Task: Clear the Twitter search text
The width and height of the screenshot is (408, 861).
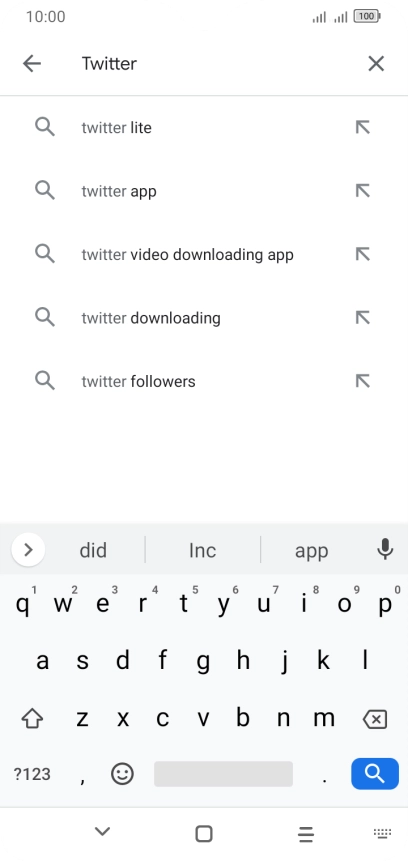Action: pyautogui.click(x=376, y=64)
